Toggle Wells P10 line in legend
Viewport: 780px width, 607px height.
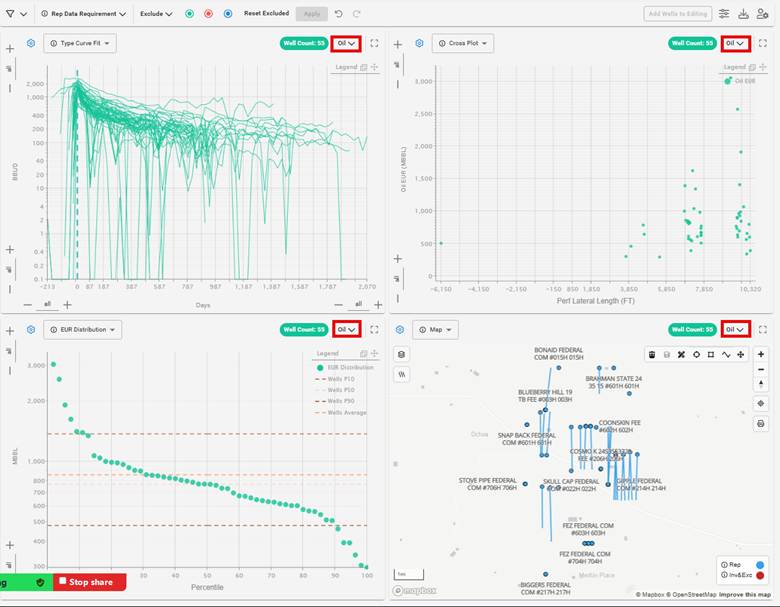[332, 379]
